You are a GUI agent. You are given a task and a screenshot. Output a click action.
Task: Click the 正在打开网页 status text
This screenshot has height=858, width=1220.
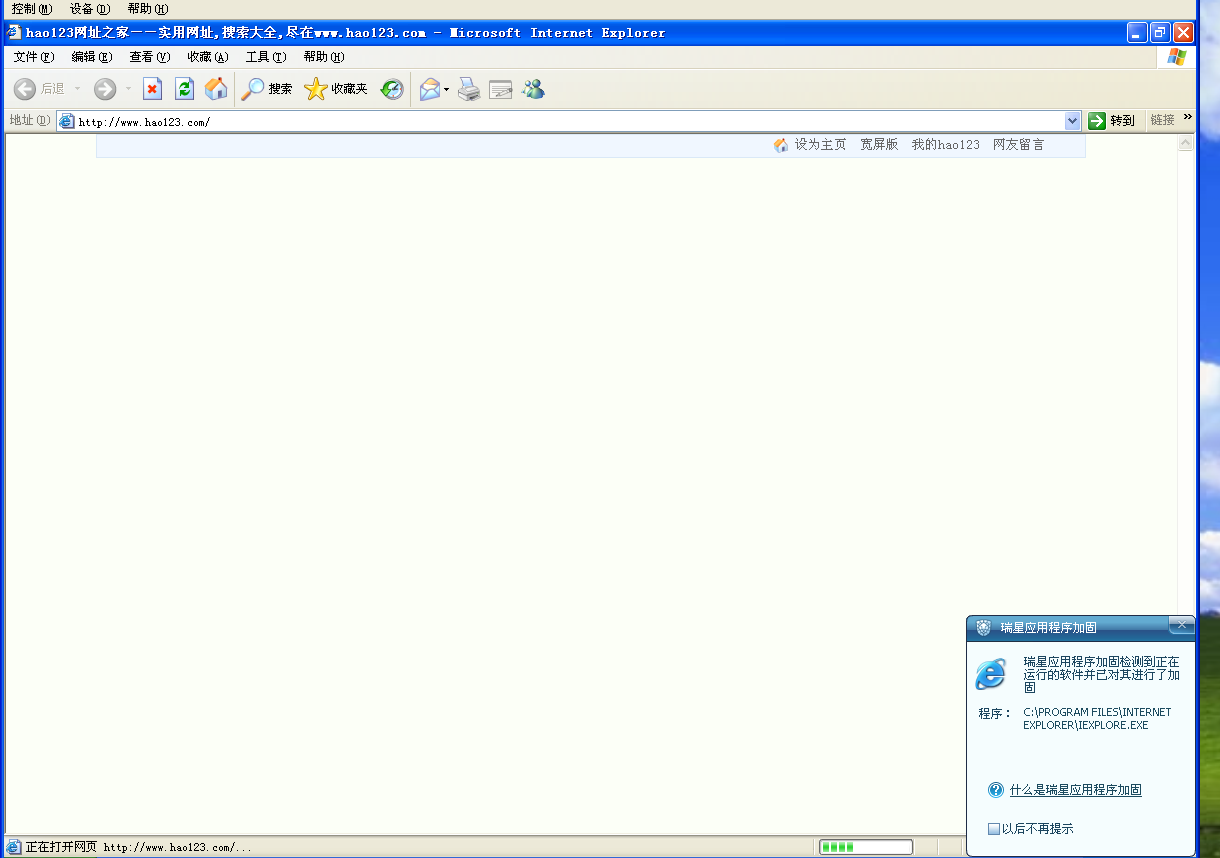tap(61, 847)
